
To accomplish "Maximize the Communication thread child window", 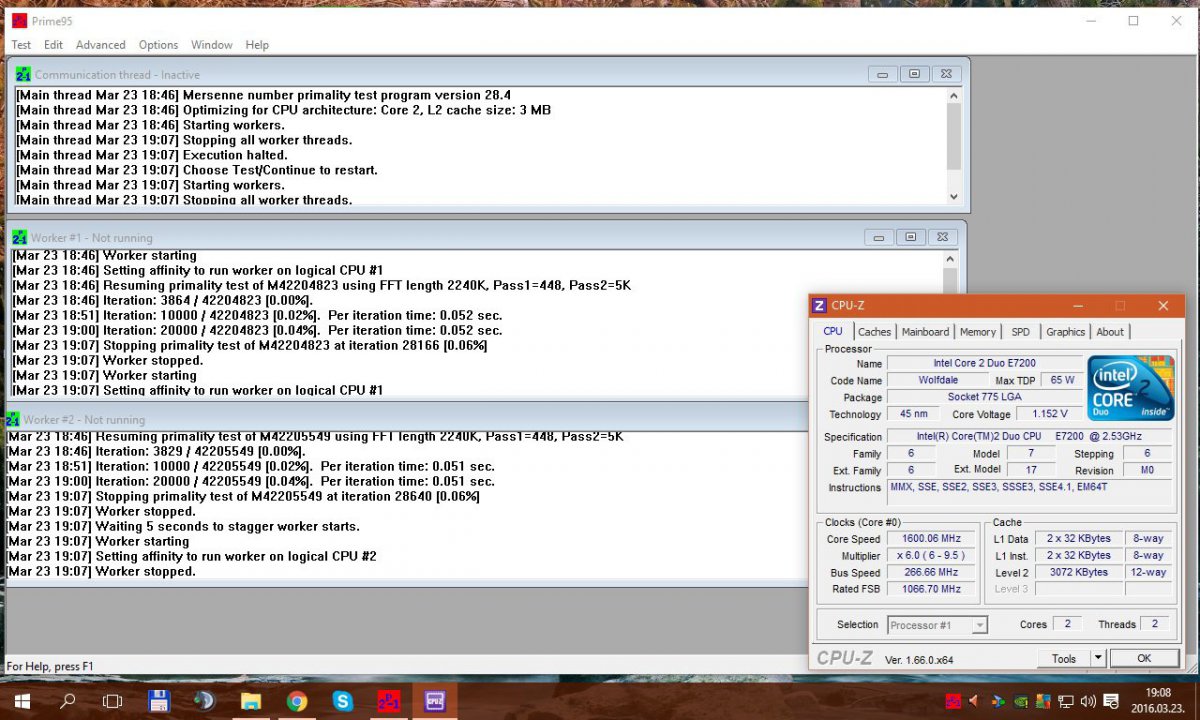I will (914, 74).
